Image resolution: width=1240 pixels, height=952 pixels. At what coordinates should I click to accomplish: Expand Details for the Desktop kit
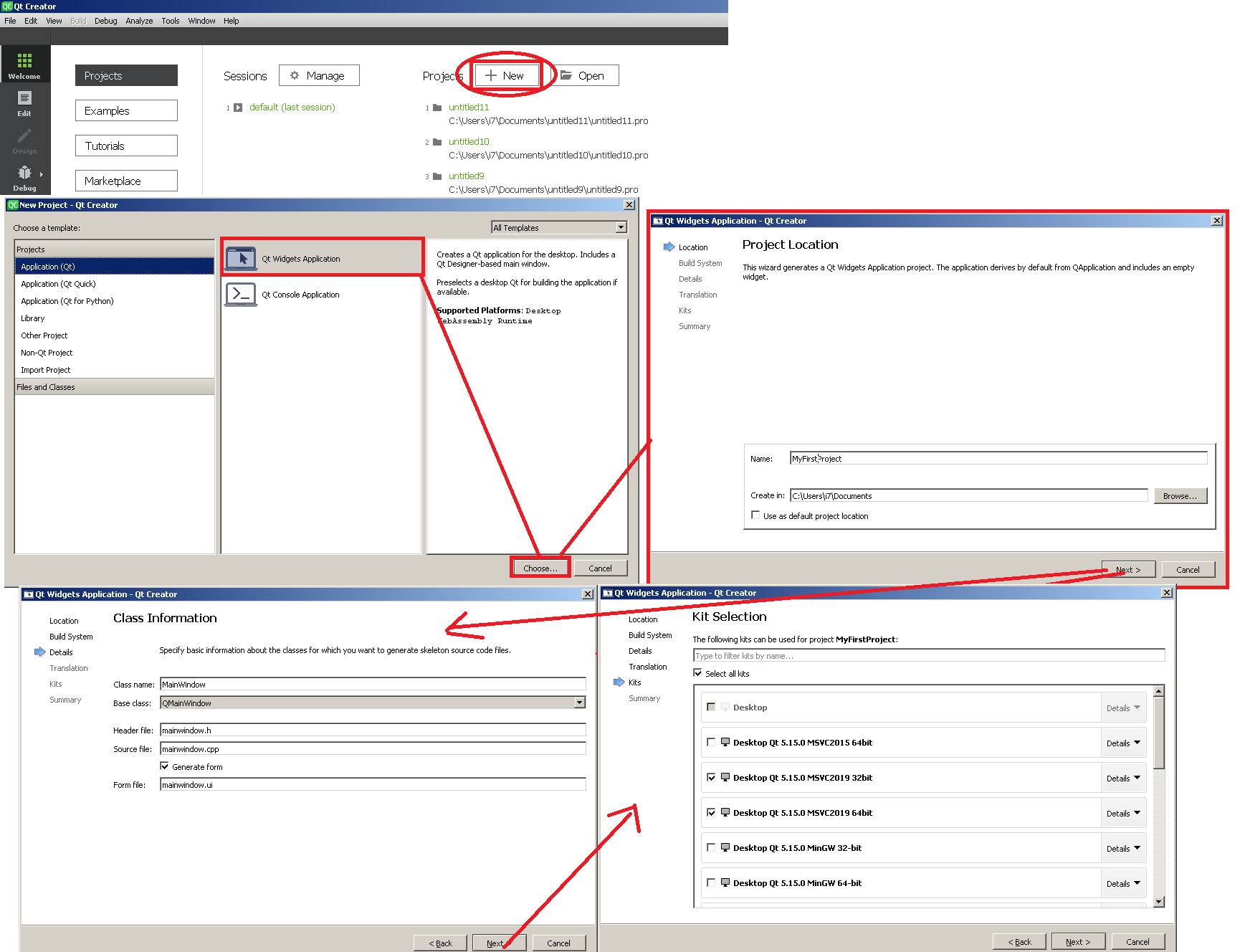point(1123,708)
